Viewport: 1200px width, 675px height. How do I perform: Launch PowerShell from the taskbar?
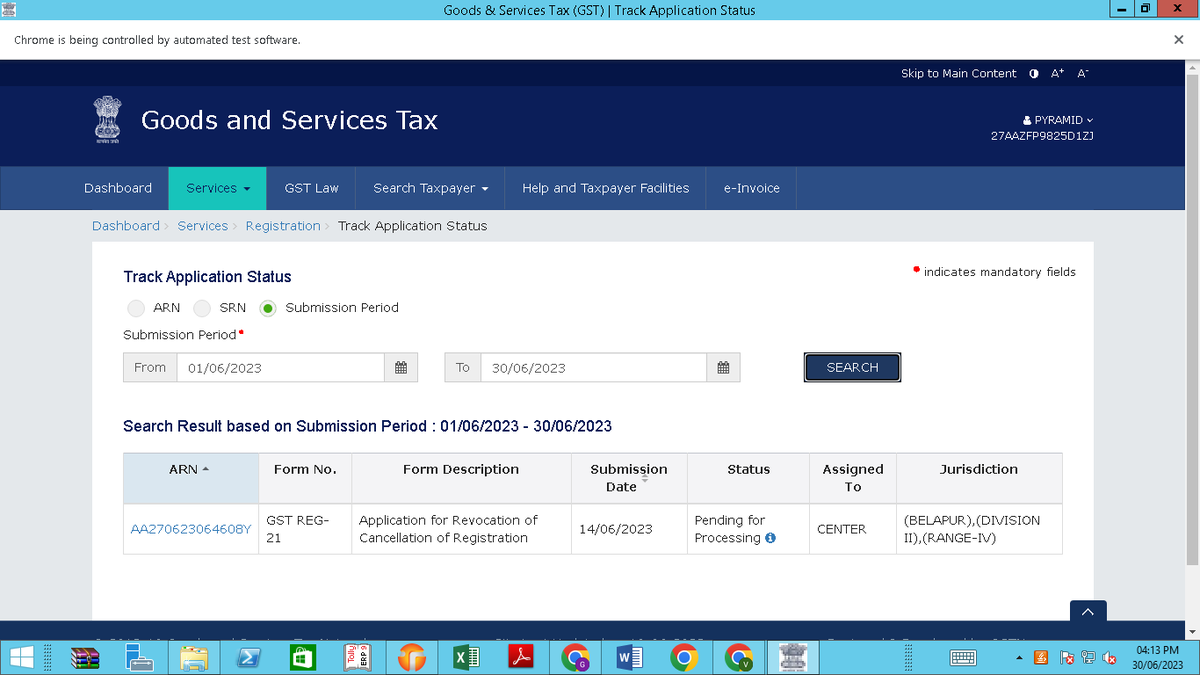coord(248,658)
